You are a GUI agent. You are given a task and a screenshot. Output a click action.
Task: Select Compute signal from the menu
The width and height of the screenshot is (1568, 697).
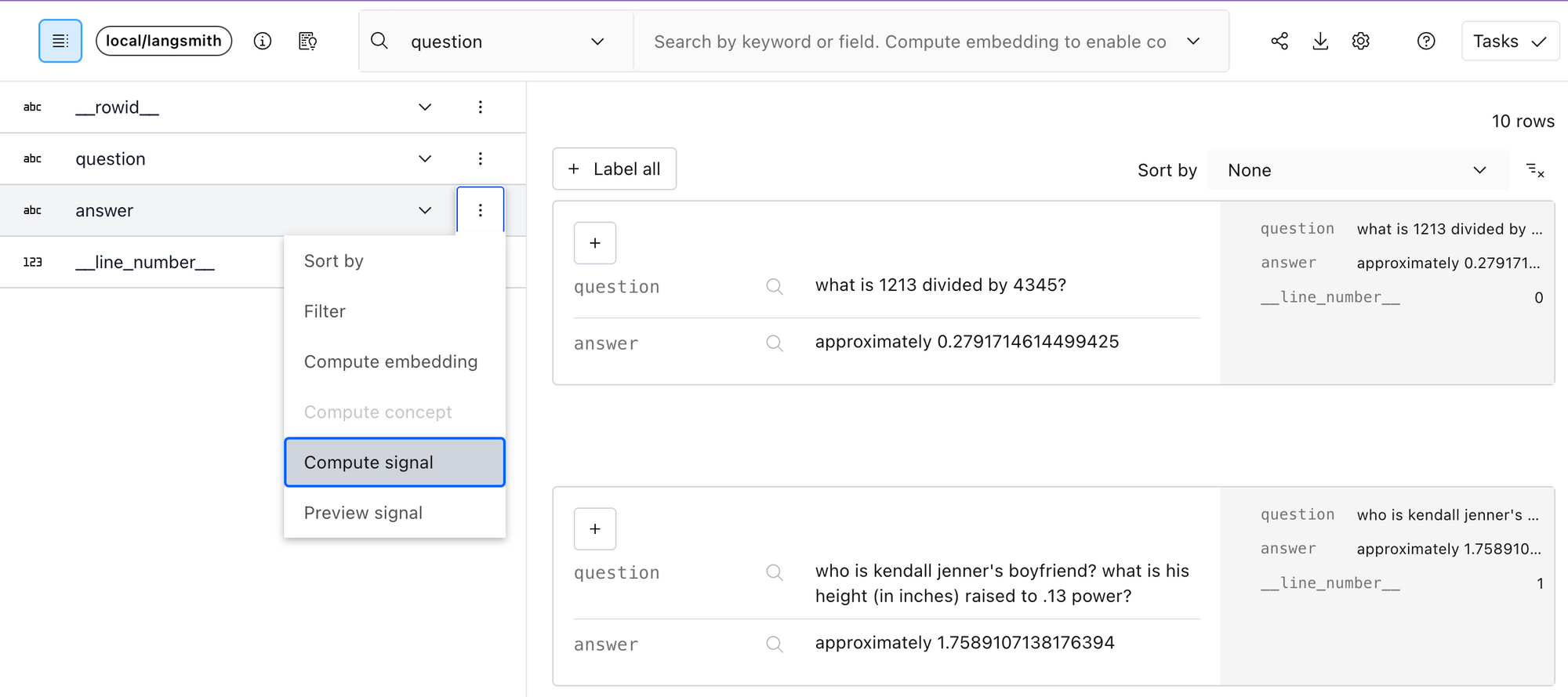point(394,463)
